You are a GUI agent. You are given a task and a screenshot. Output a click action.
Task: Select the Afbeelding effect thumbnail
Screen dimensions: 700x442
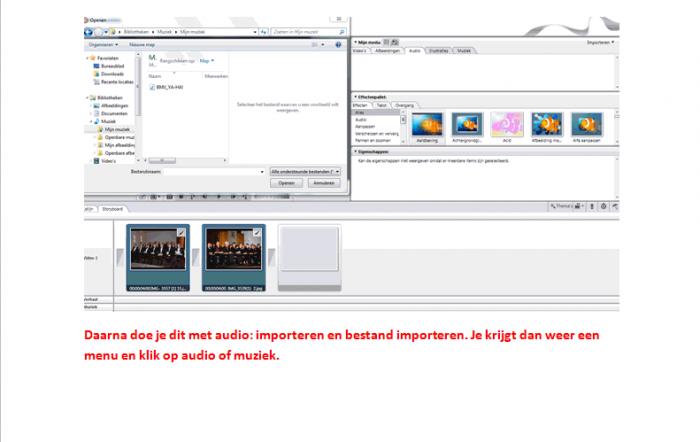[x=547, y=124]
